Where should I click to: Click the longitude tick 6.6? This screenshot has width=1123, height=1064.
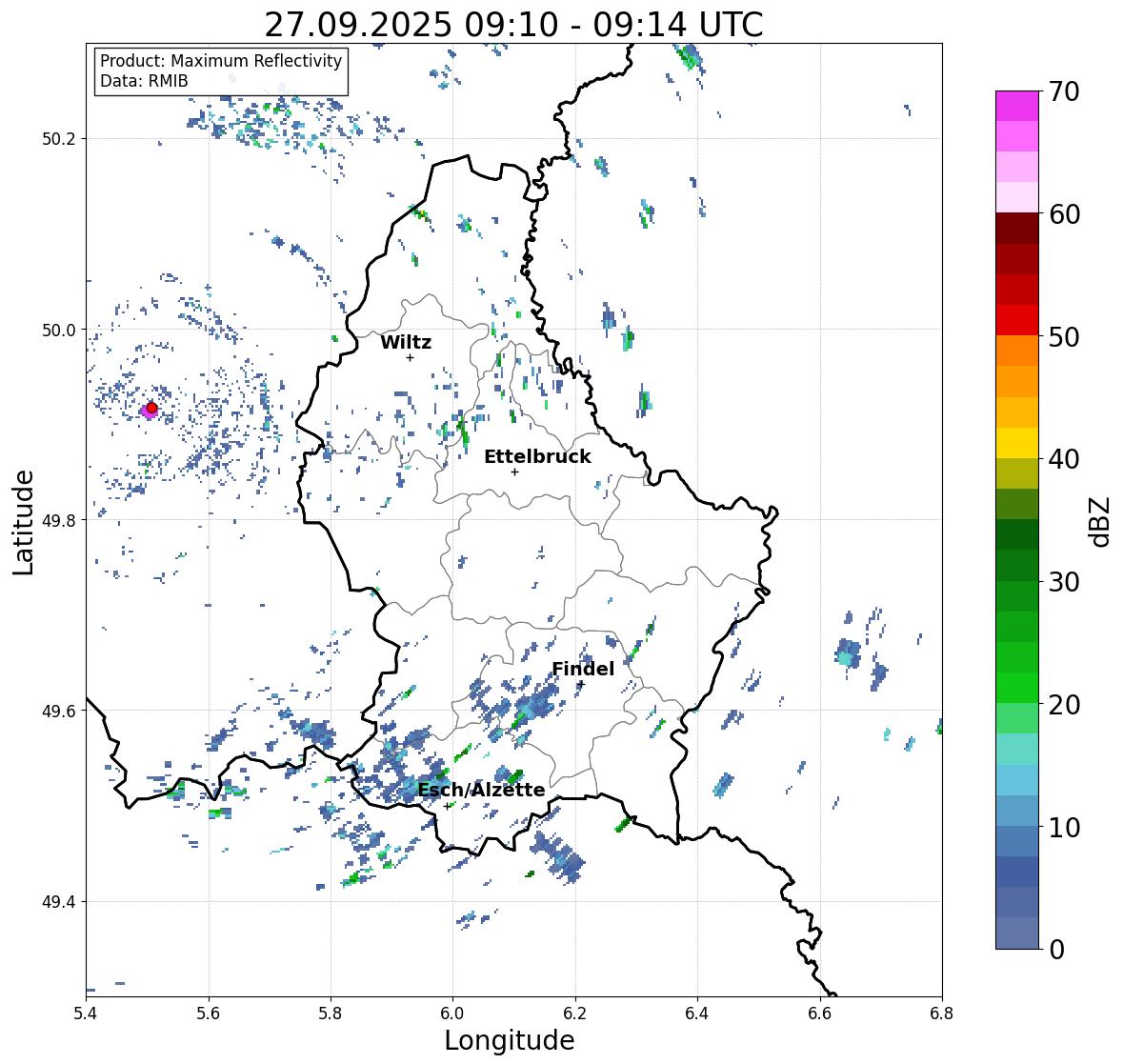click(x=820, y=1014)
